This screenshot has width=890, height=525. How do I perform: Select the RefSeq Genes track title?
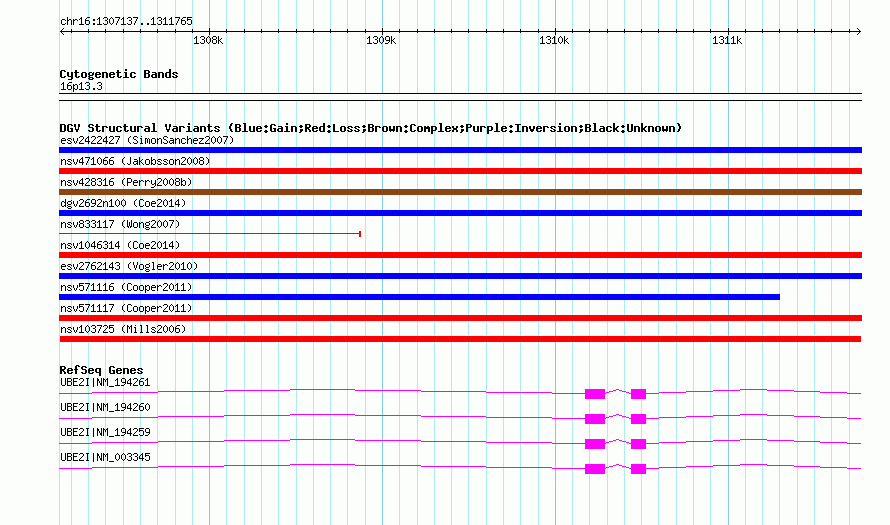point(102,370)
